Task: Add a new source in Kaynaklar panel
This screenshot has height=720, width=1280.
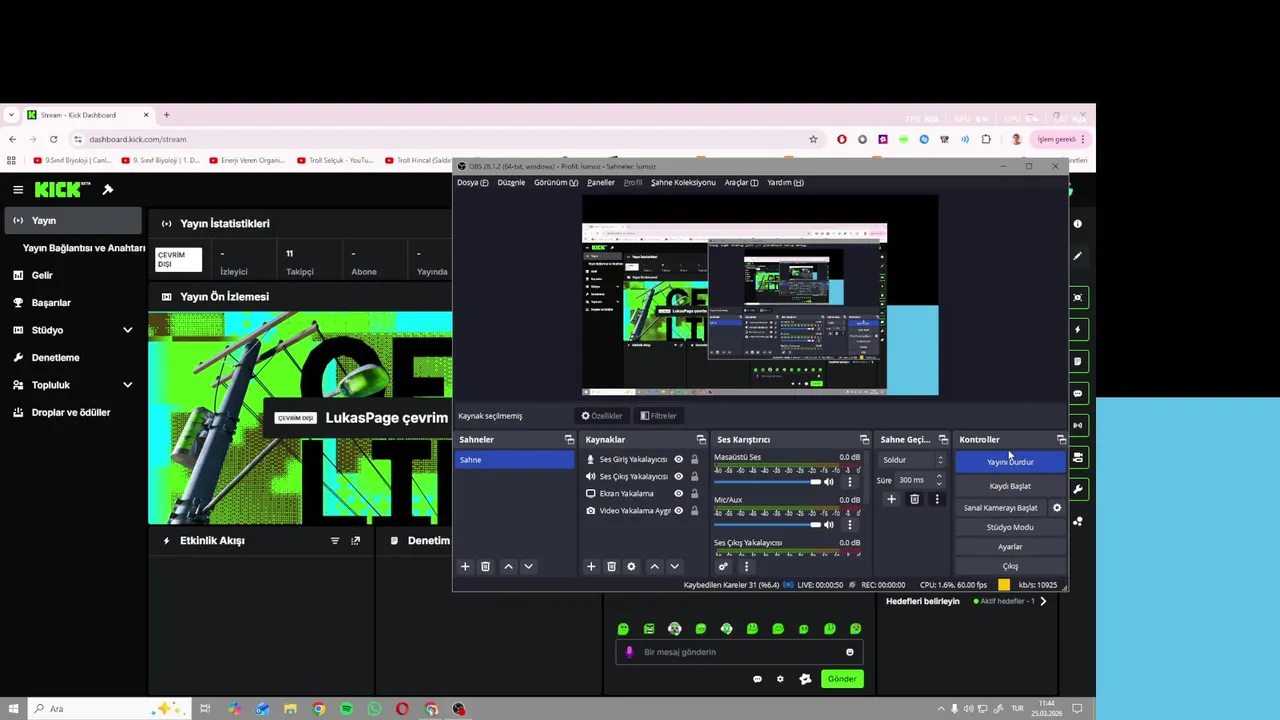Action: click(591, 567)
